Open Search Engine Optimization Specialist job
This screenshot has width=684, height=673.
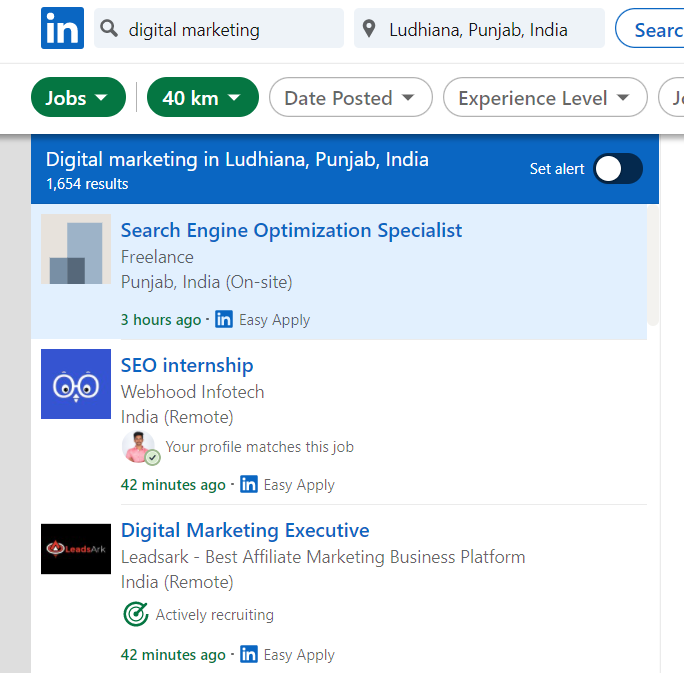click(291, 230)
